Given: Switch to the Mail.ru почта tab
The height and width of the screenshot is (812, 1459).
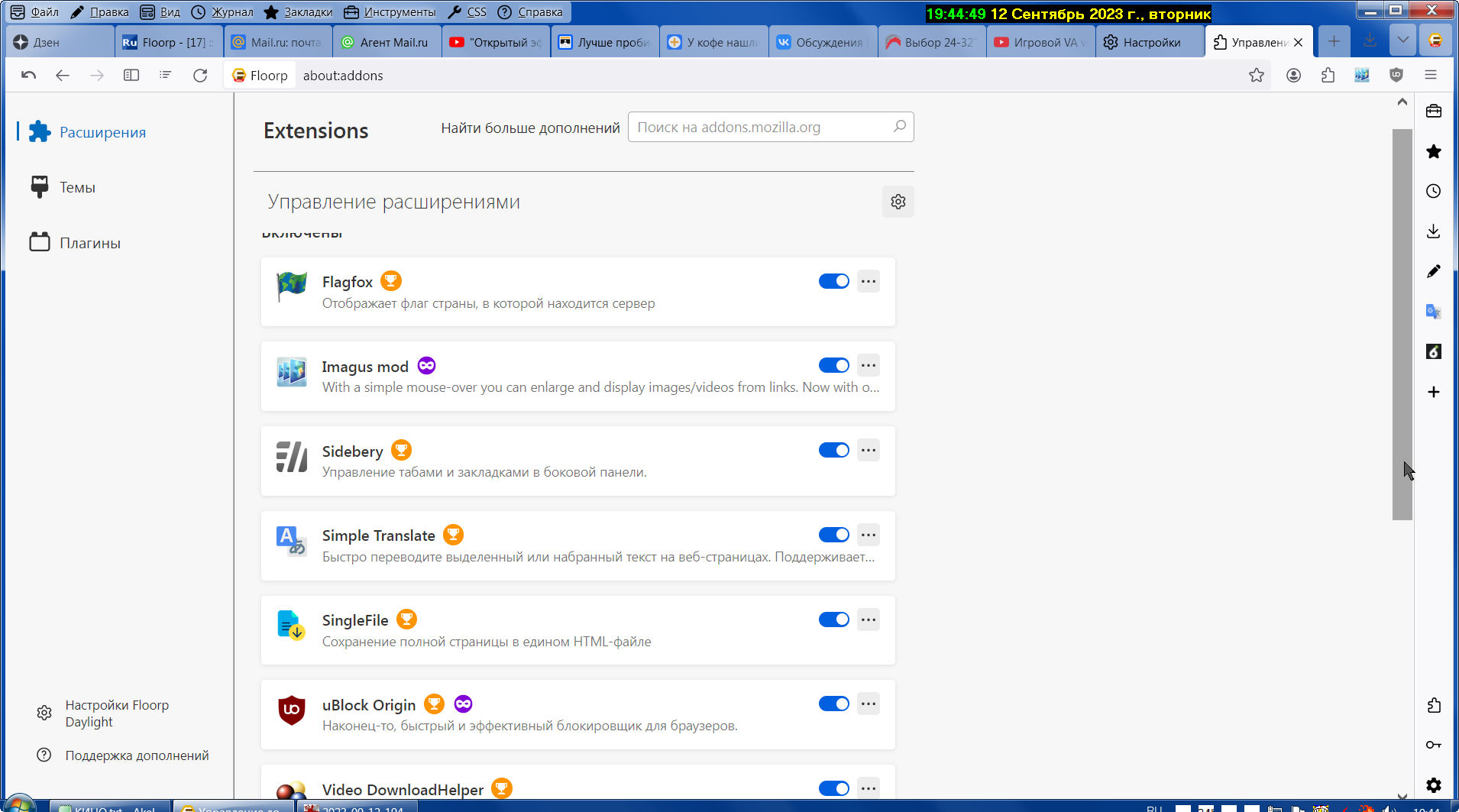Looking at the screenshot, I should coord(278,42).
